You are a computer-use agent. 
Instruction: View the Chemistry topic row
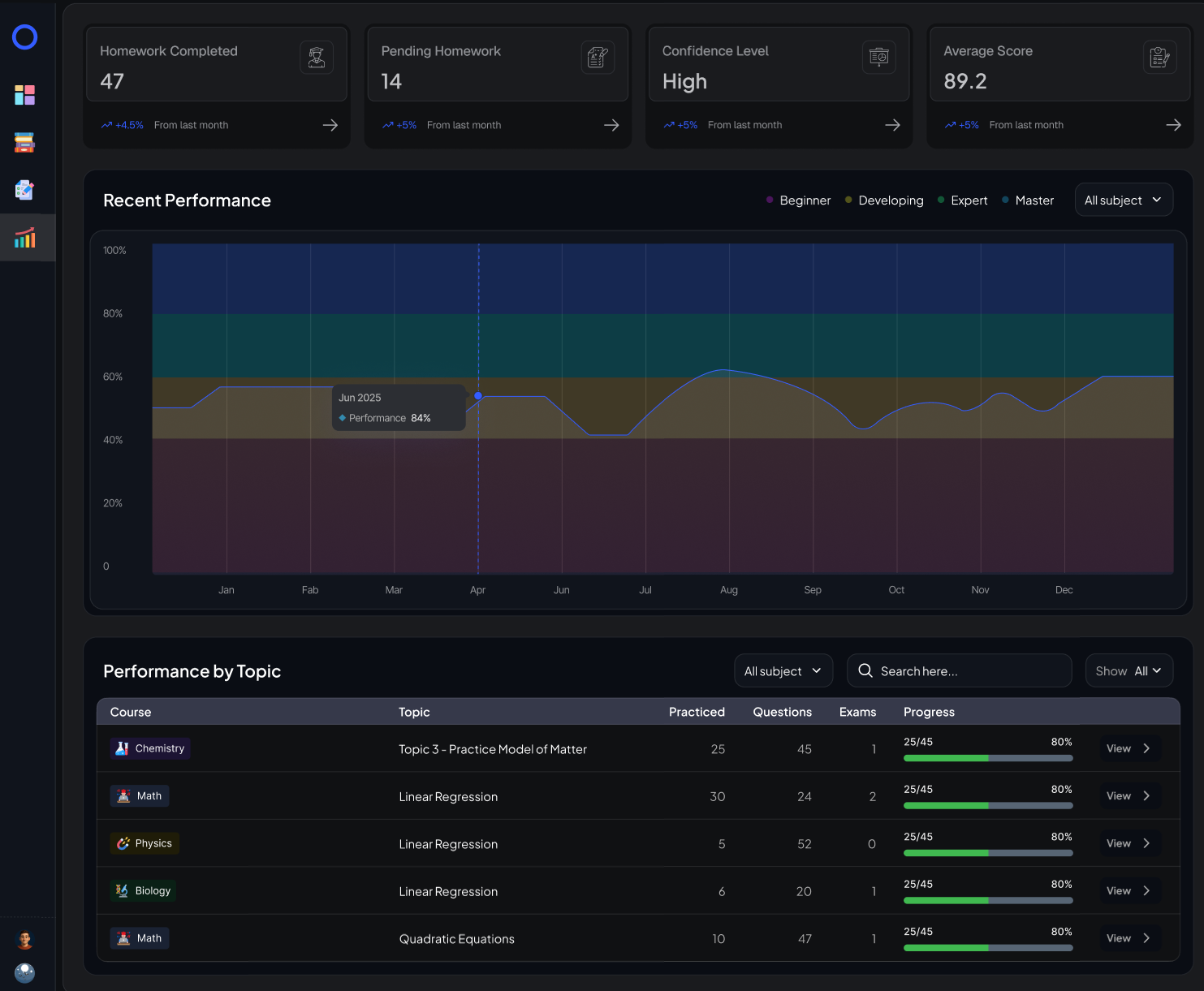point(1129,748)
